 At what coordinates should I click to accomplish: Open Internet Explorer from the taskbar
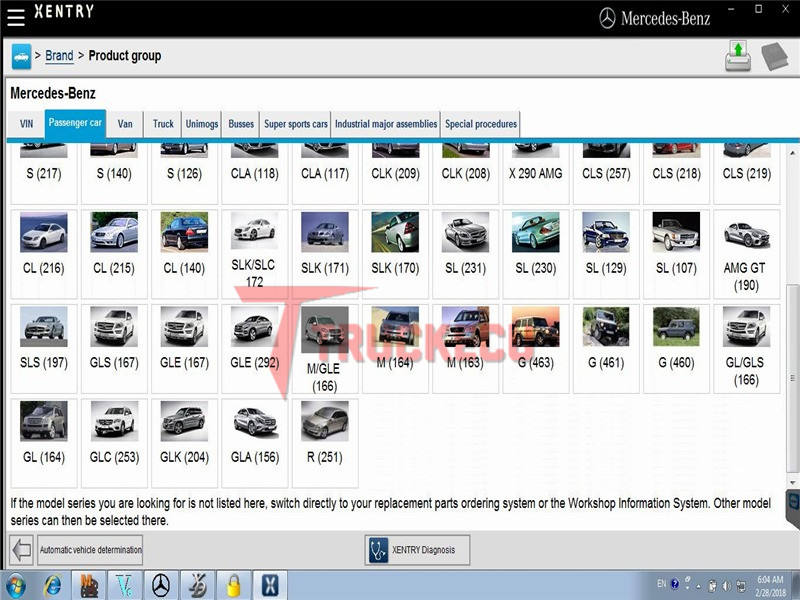[53, 584]
